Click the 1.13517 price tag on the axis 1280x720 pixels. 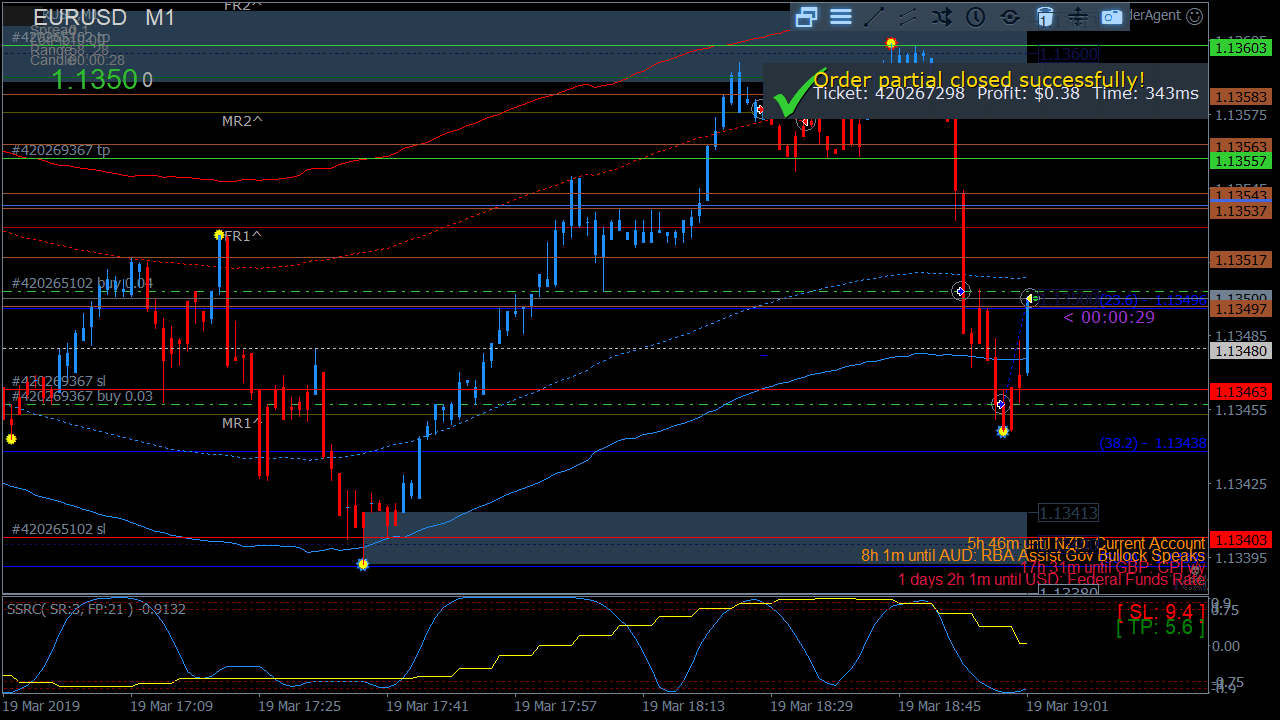(1240, 259)
